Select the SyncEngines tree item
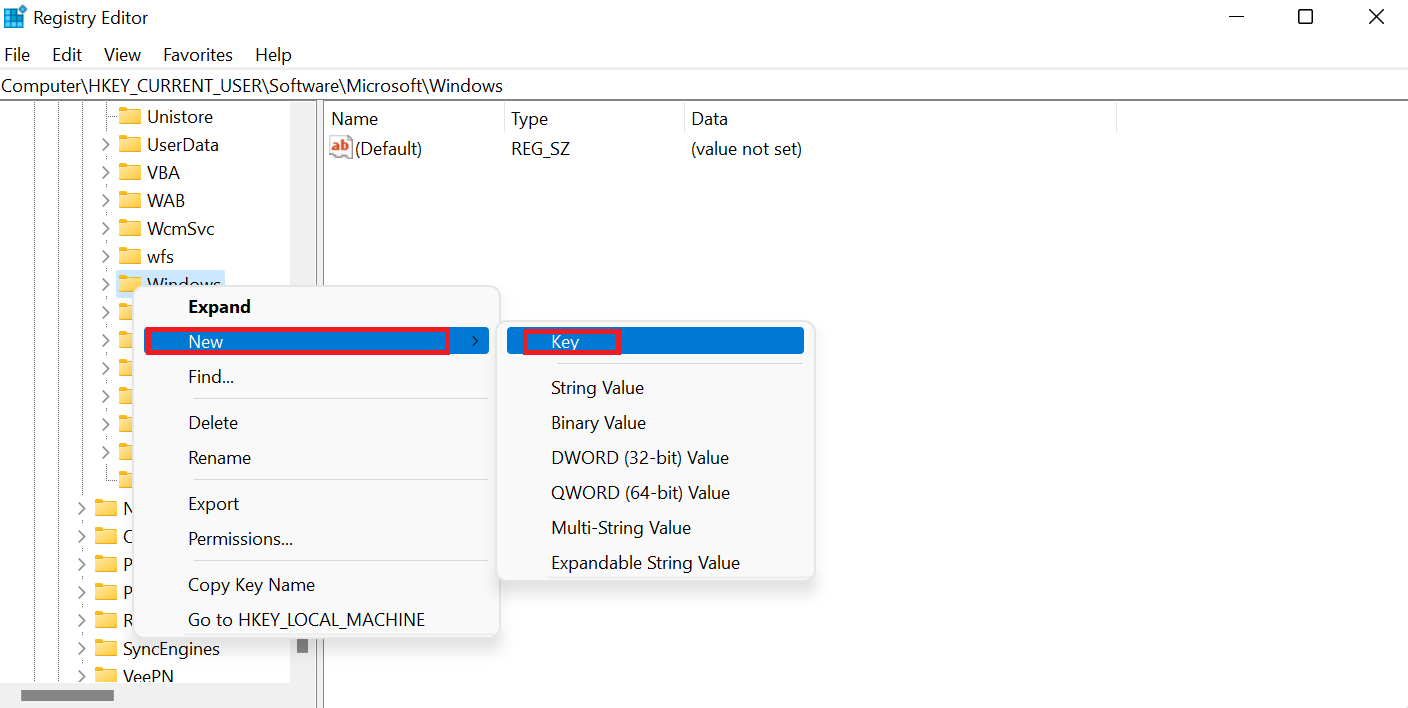Viewport: 1408px width, 708px height. tap(171, 648)
